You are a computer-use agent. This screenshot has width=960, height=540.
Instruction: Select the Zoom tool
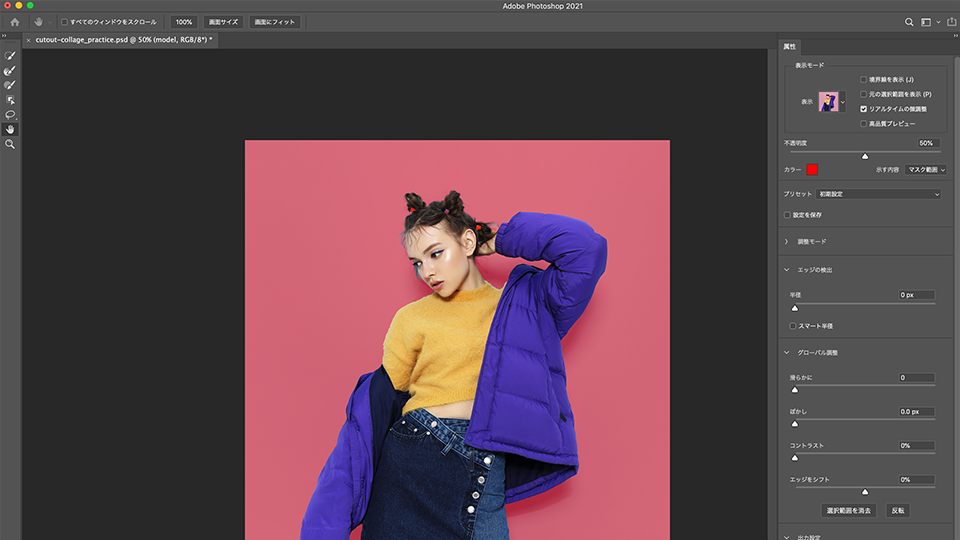coord(10,144)
